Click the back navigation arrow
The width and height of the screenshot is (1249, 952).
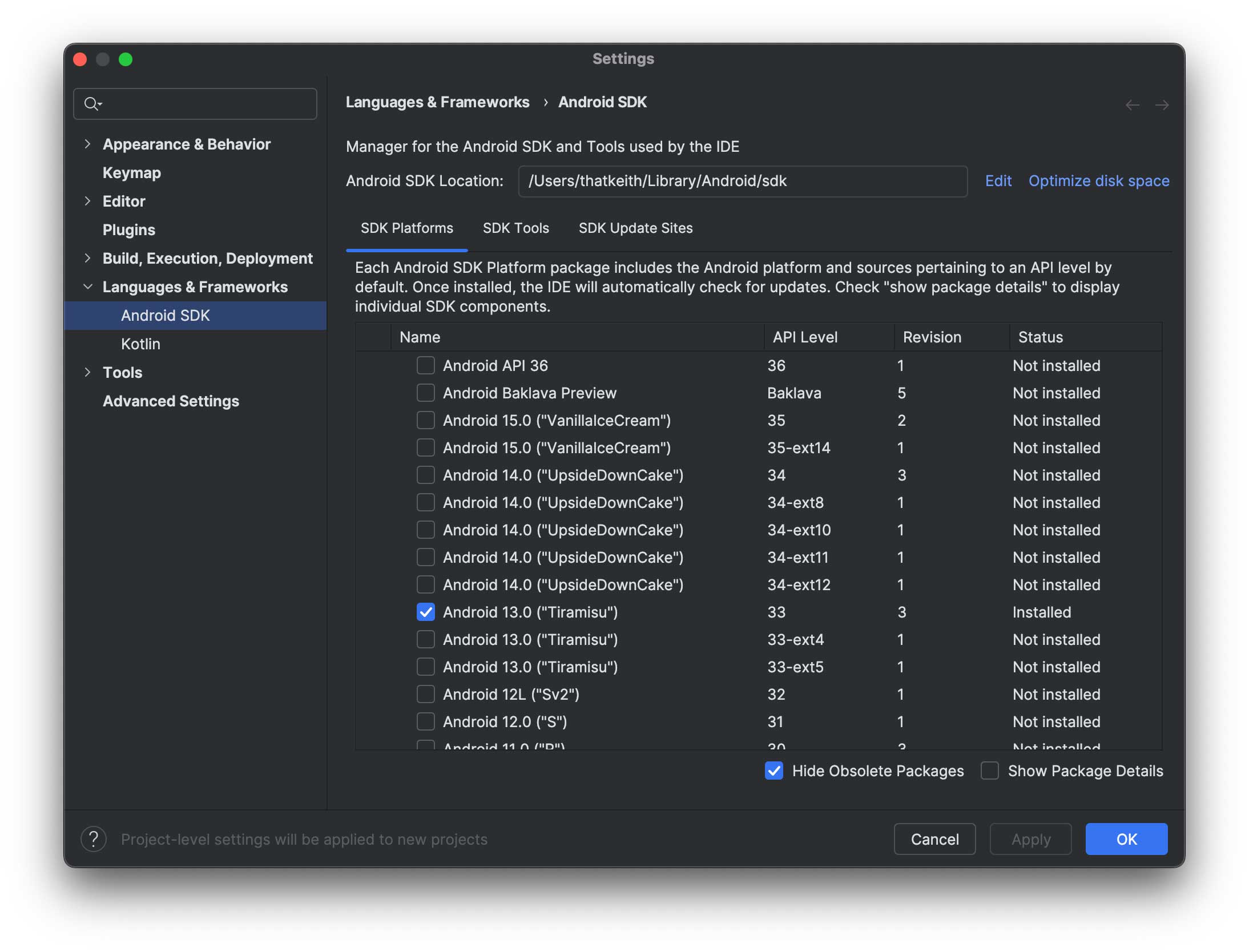pyautogui.click(x=1132, y=105)
